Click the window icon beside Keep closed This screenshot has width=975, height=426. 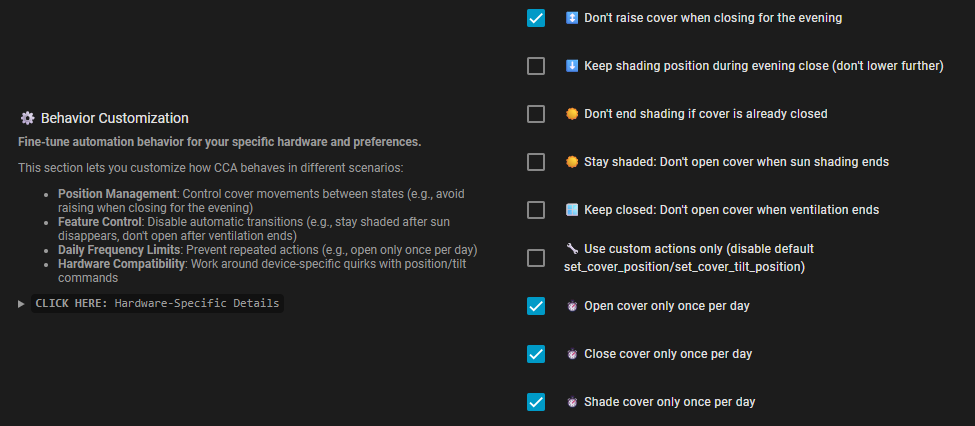coord(572,210)
